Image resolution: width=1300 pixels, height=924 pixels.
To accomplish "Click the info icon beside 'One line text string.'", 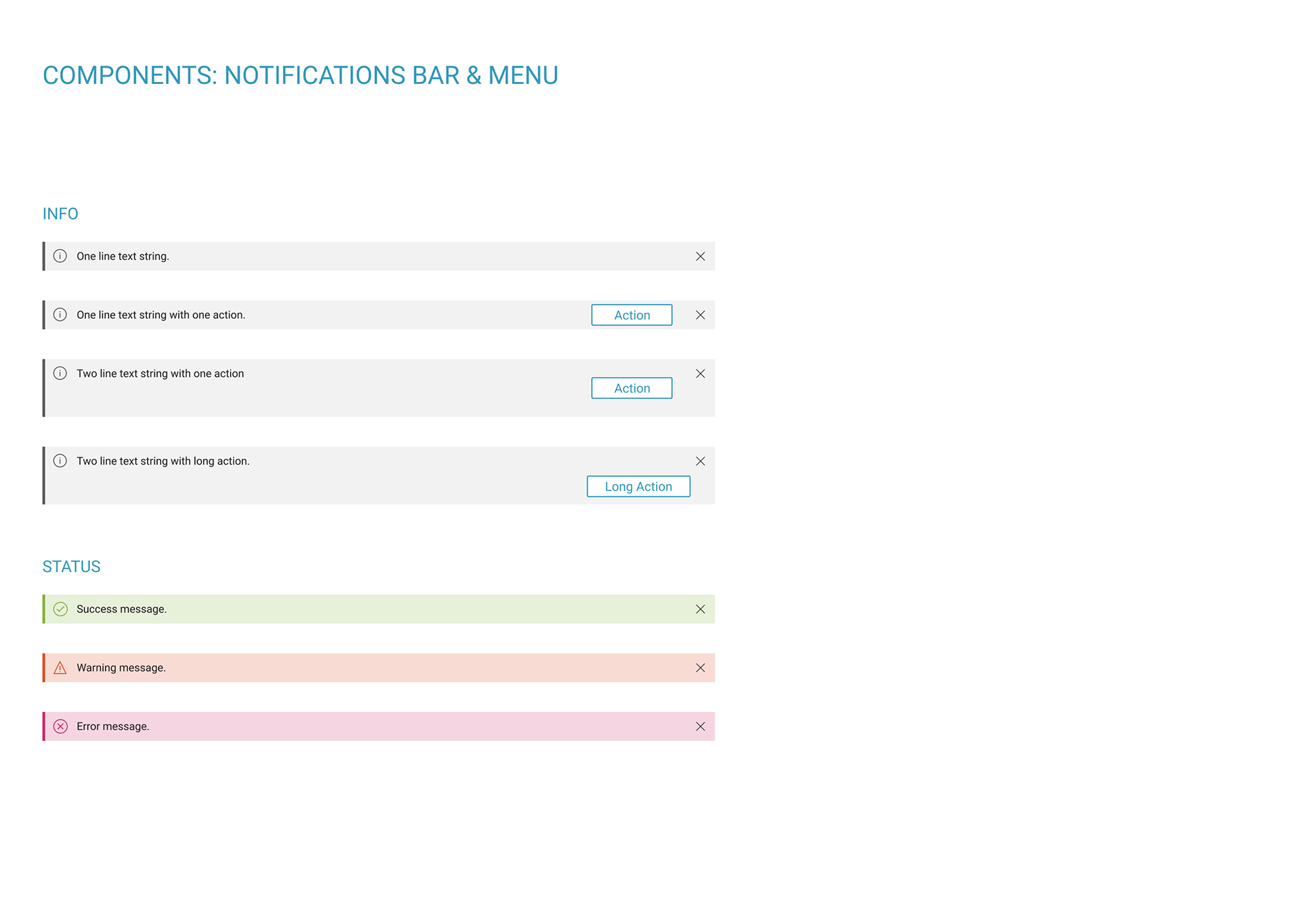I will click(60, 256).
